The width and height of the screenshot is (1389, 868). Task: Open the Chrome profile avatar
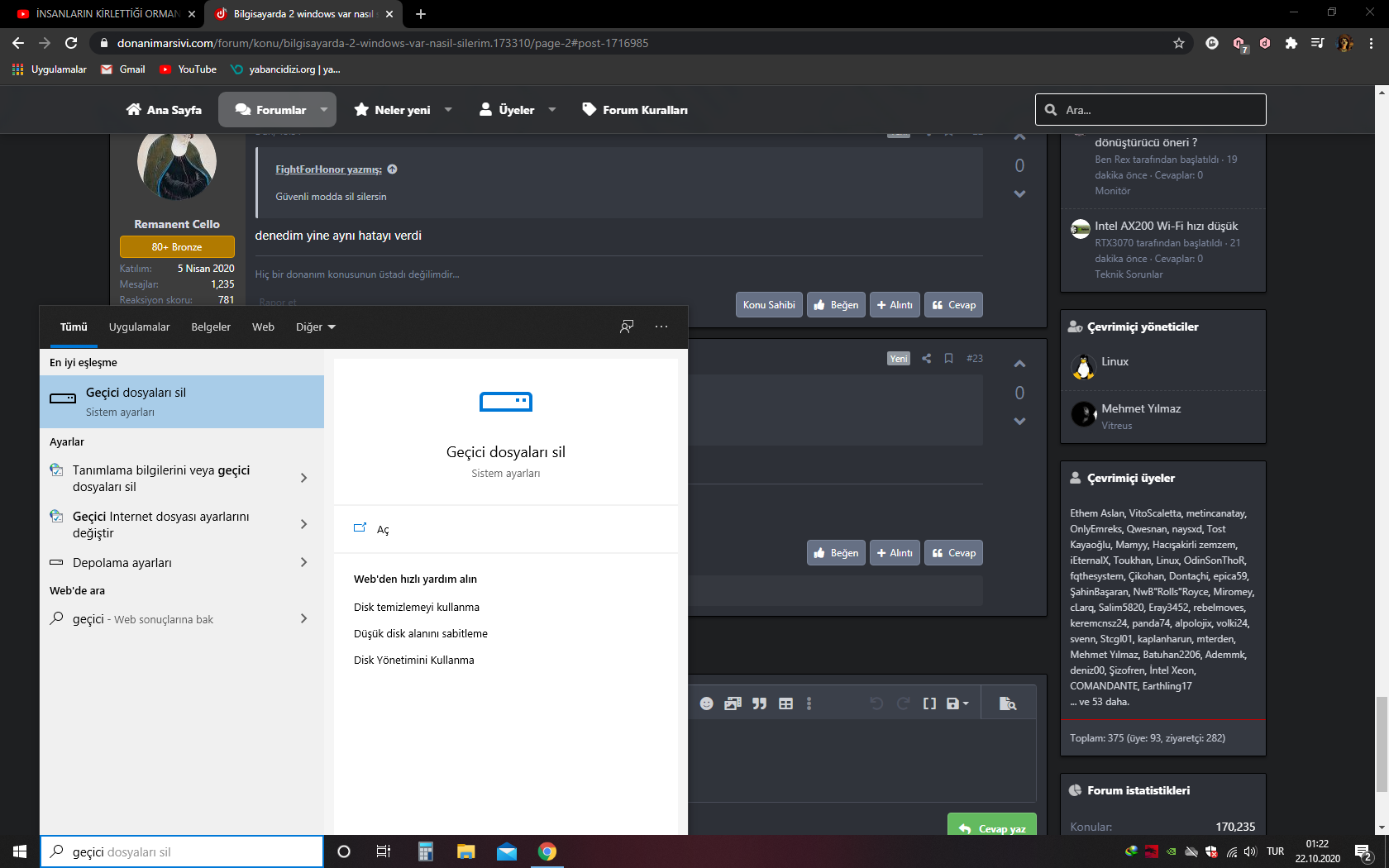point(1345,43)
